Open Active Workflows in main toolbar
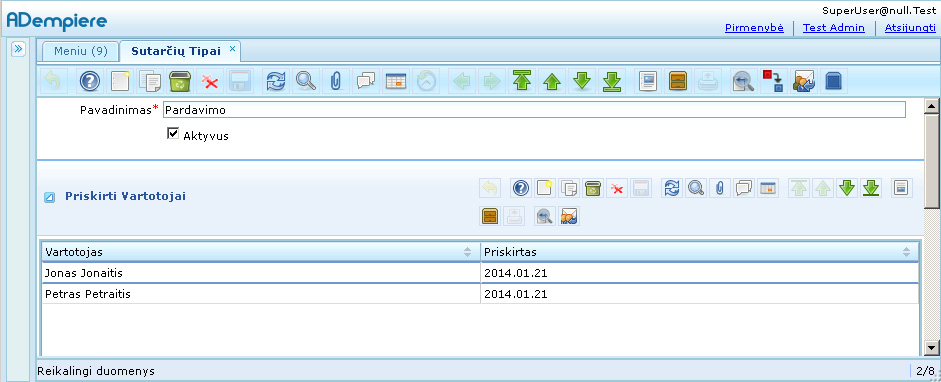The width and height of the screenshot is (941, 382). tap(773, 81)
